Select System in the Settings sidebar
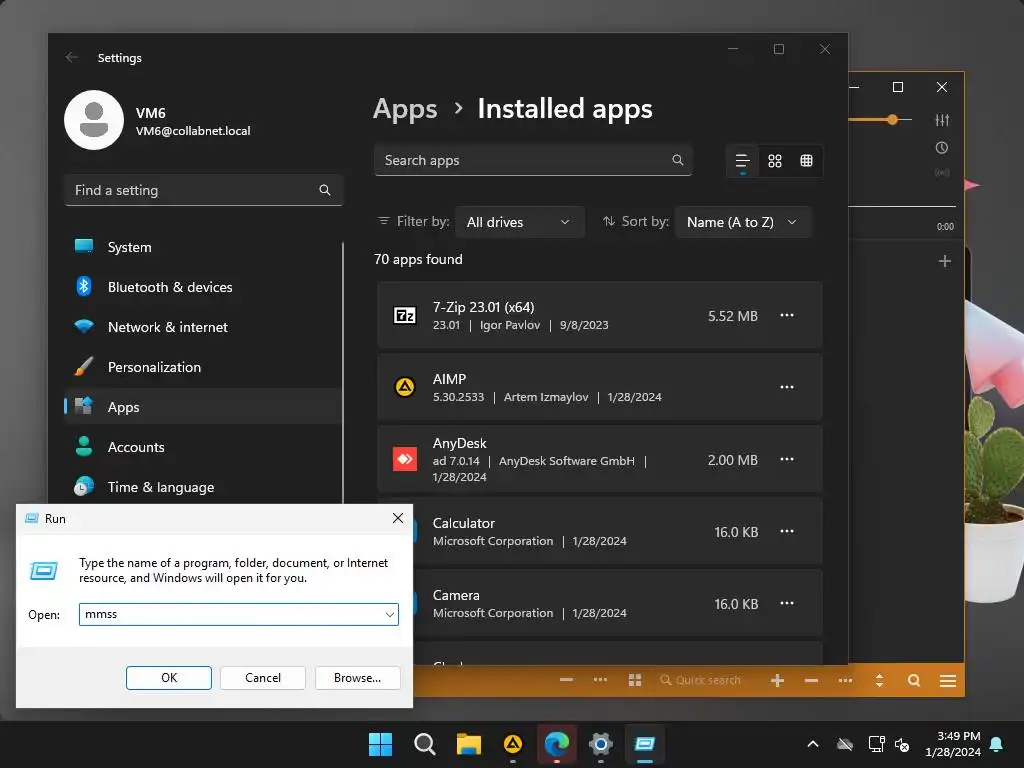The width and height of the screenshot is (1024, 768). pyautogui.click(x=202, y=247)
